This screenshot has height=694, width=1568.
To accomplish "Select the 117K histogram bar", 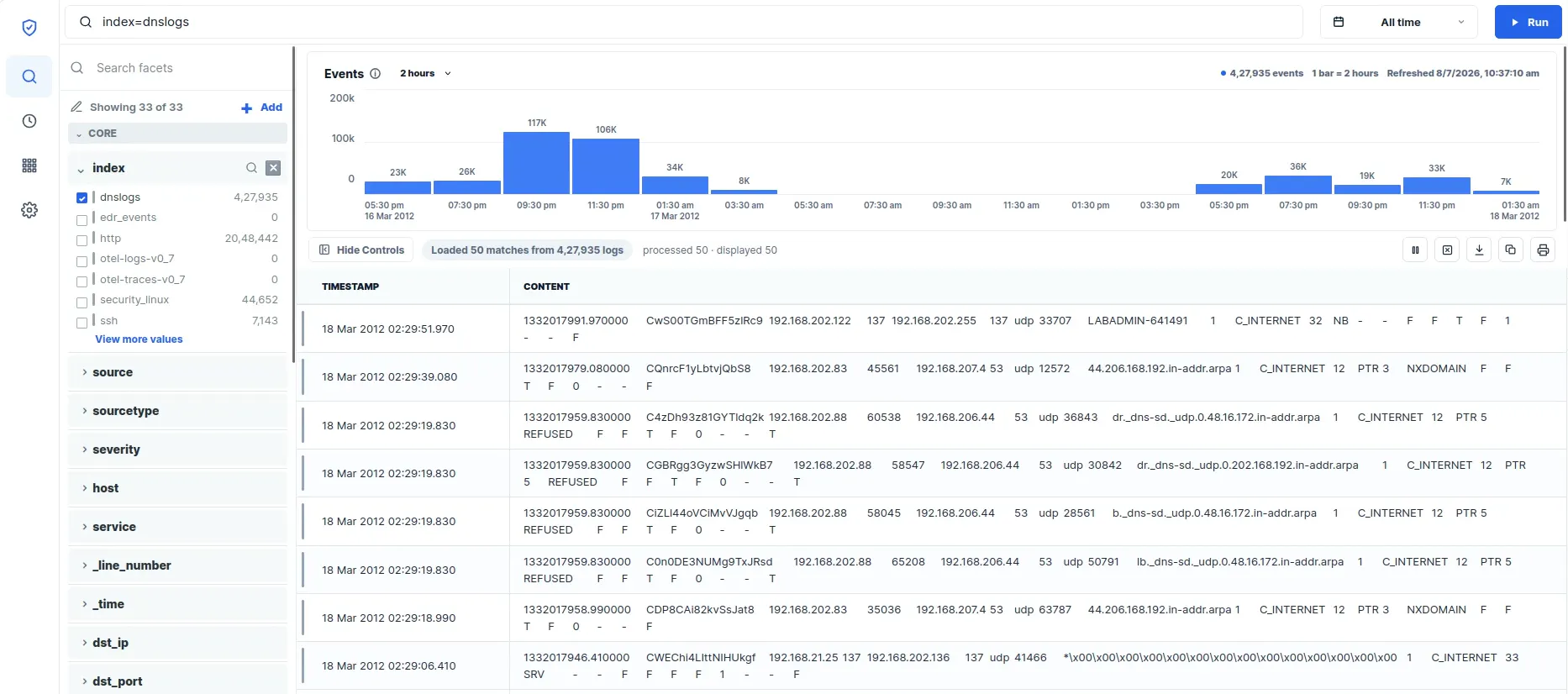I will (x=536, y=163).
